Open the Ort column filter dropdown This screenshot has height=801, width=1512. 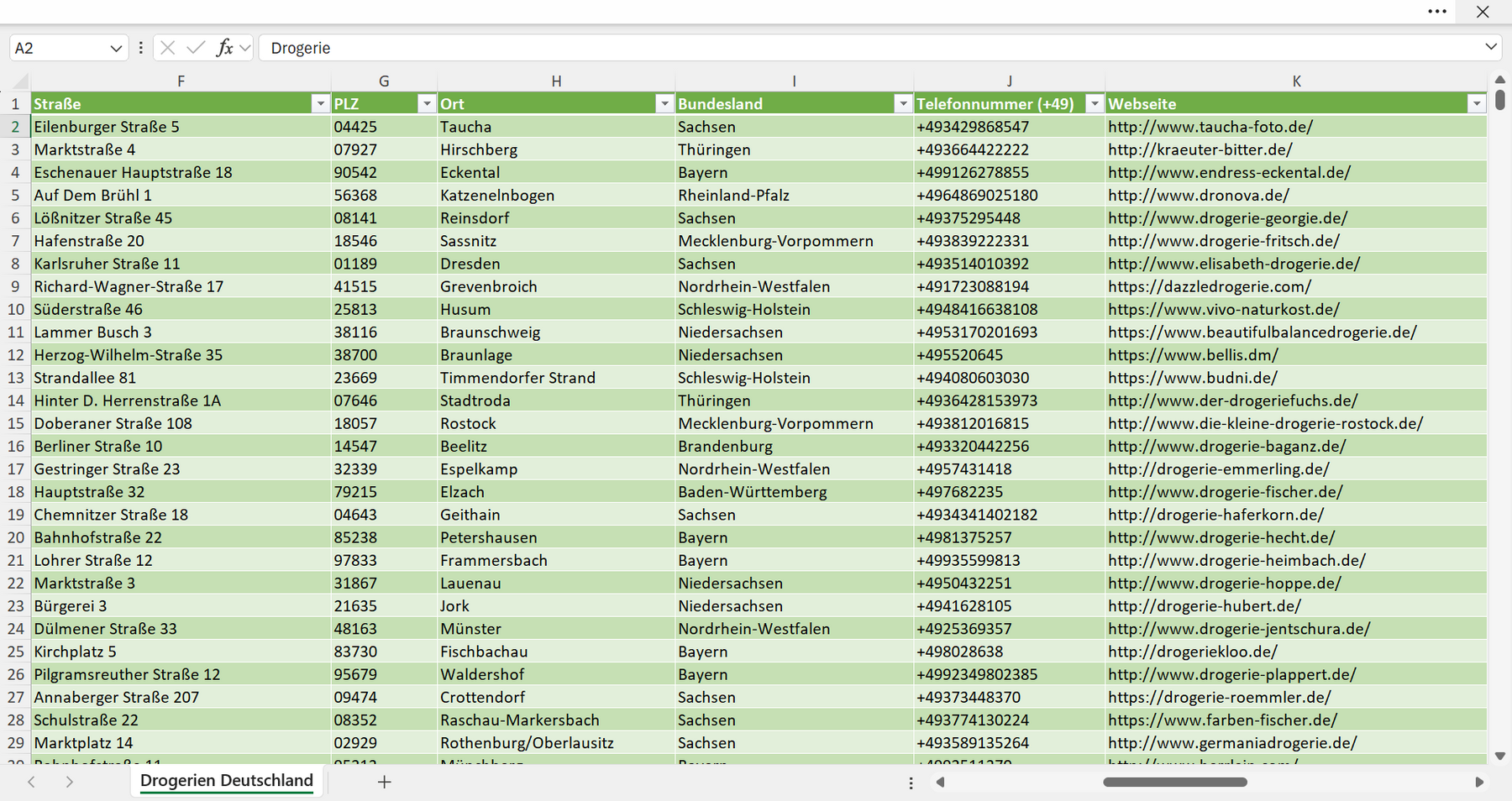[664, 103]
